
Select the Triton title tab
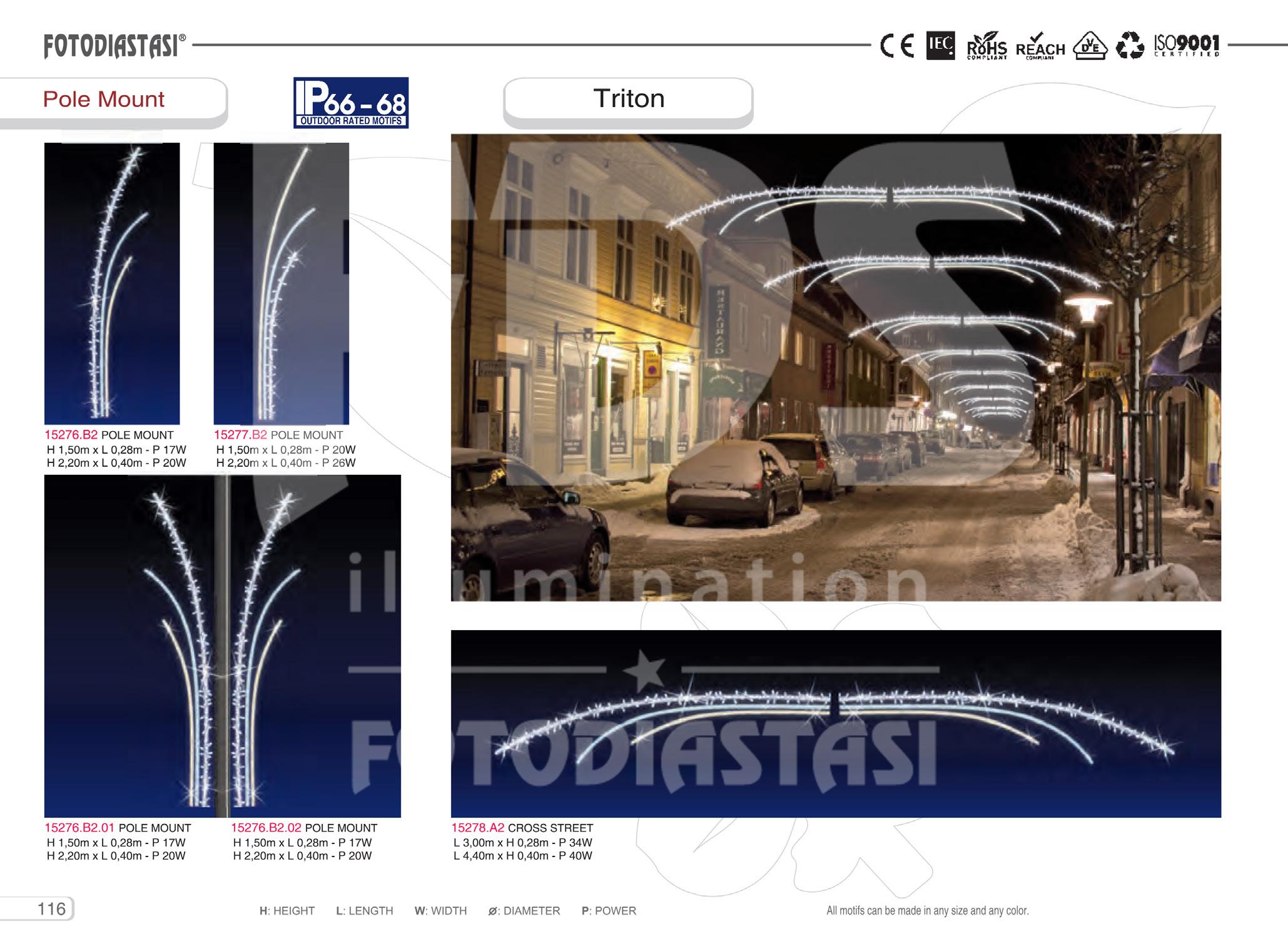628,99
